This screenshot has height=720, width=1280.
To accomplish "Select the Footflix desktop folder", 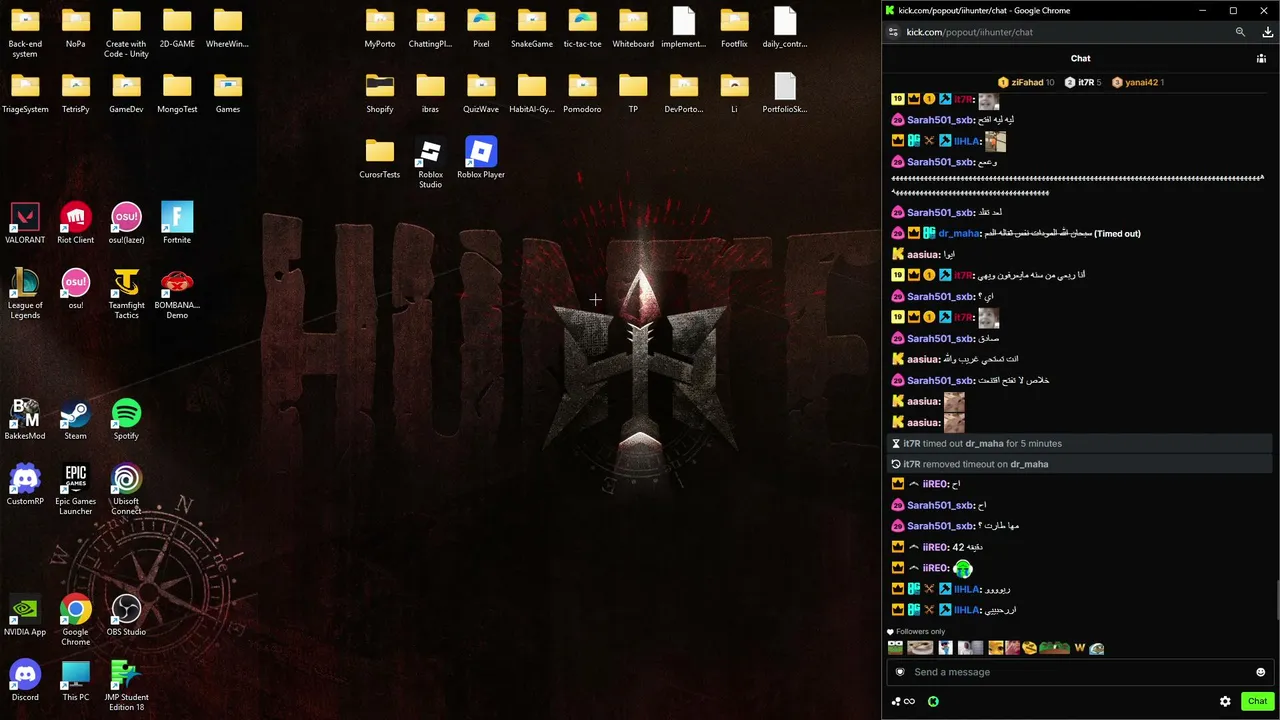I will click(734, 27).
